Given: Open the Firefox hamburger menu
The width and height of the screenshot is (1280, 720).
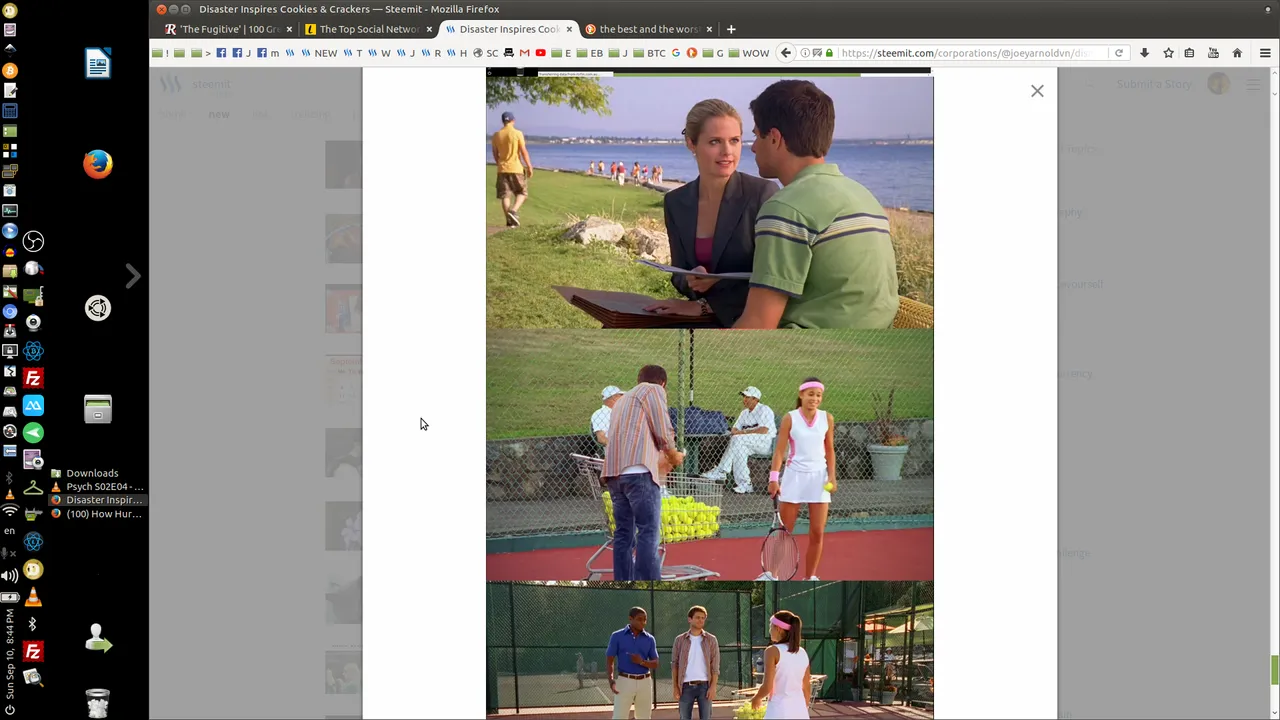Looking at the screenshot, I should 1265,53.
